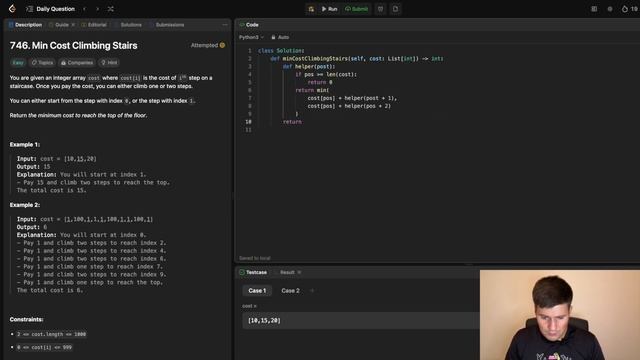Select the Testcase tab
This screenshot has width=640, height=360.
pos(253,272)
